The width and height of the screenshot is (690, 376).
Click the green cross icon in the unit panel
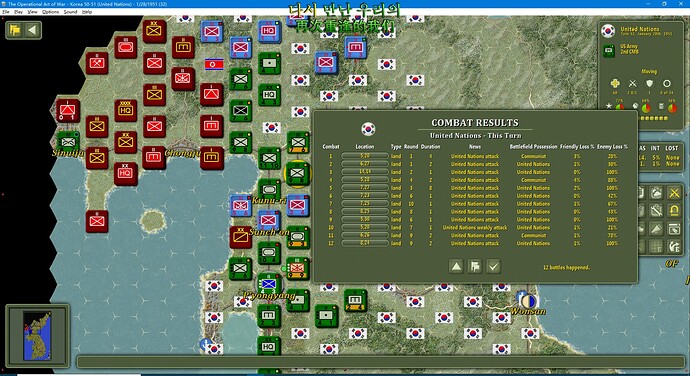pos(615,83)
